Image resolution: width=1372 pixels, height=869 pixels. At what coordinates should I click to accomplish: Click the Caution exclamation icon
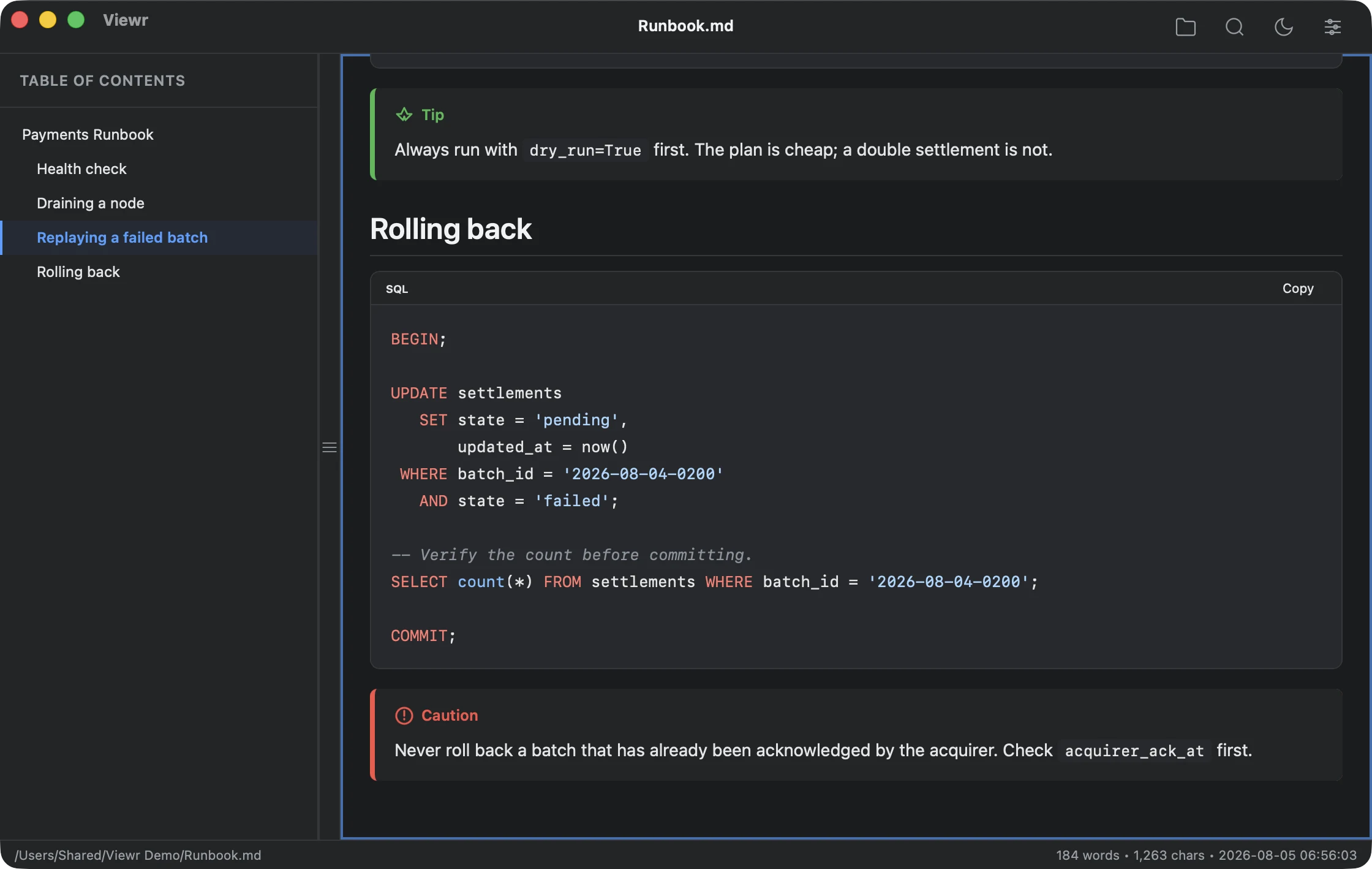pos(404,715)
